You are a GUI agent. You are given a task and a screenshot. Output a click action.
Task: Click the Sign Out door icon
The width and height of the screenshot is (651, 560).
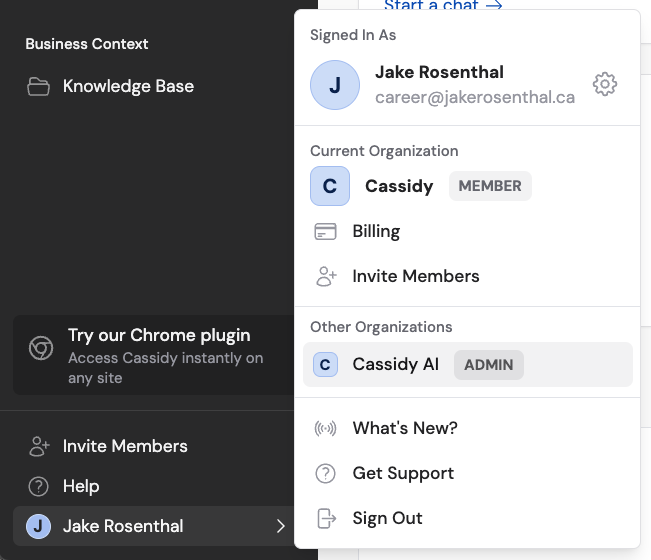click(x=326, y=518)
